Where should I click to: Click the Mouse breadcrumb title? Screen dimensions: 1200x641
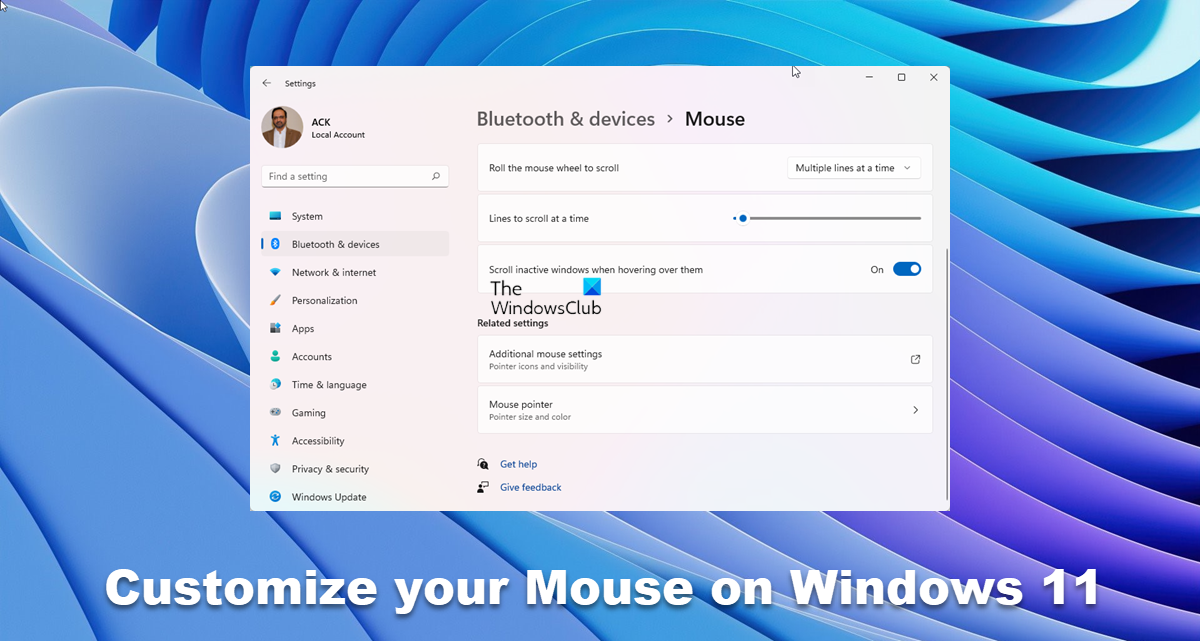pos(715,119)
